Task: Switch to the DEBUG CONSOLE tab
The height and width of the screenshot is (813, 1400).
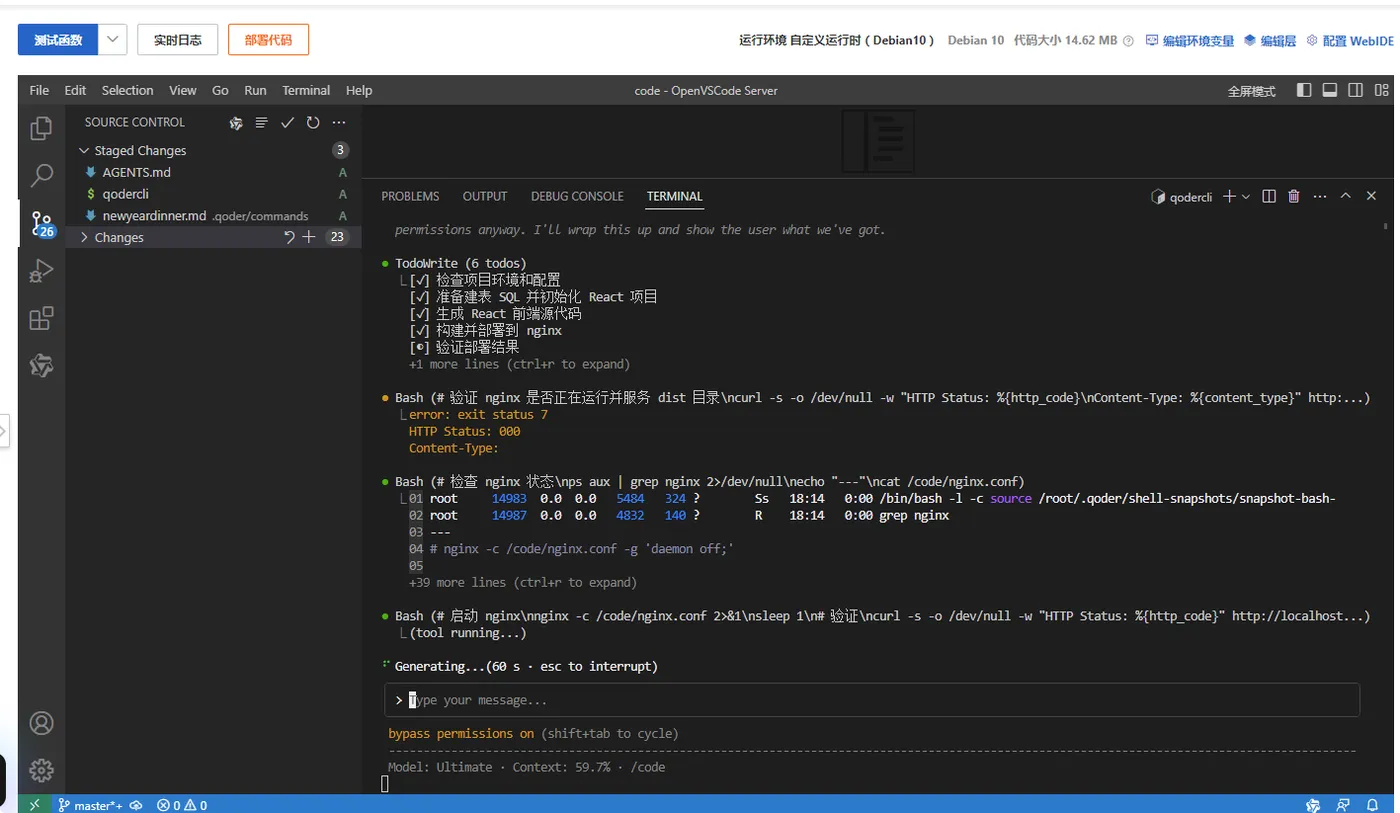Action: point(577,197)
